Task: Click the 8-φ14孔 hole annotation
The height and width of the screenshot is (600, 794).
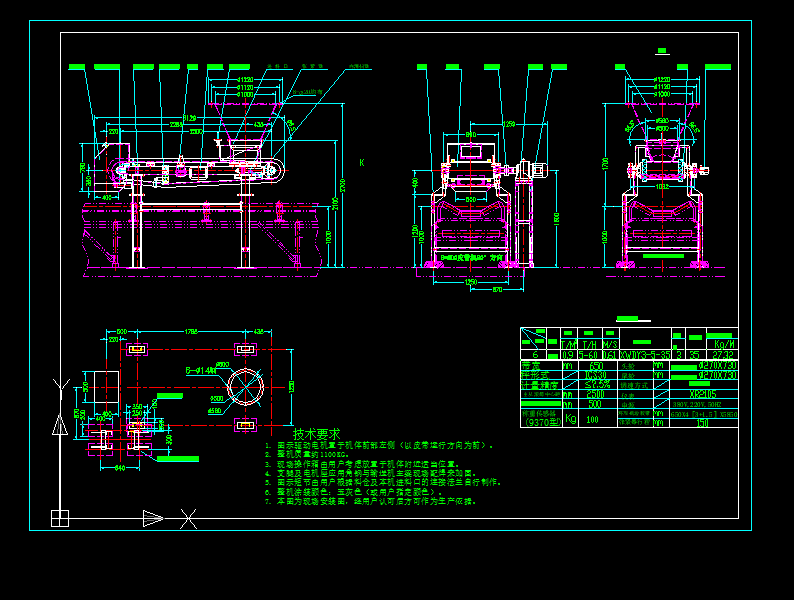Action: (201, 371)
